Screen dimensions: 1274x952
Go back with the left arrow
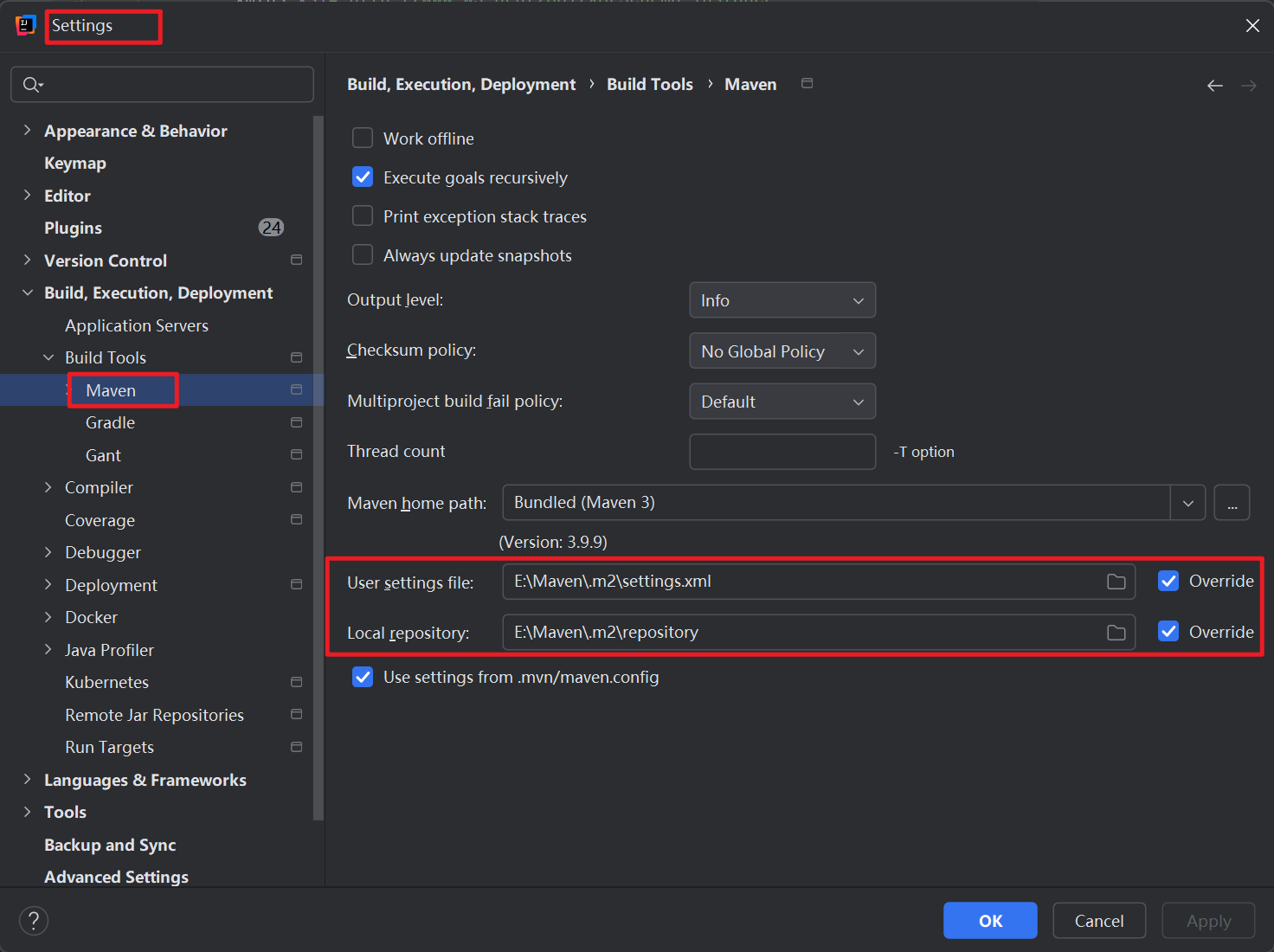click(x=1215, y=85)
